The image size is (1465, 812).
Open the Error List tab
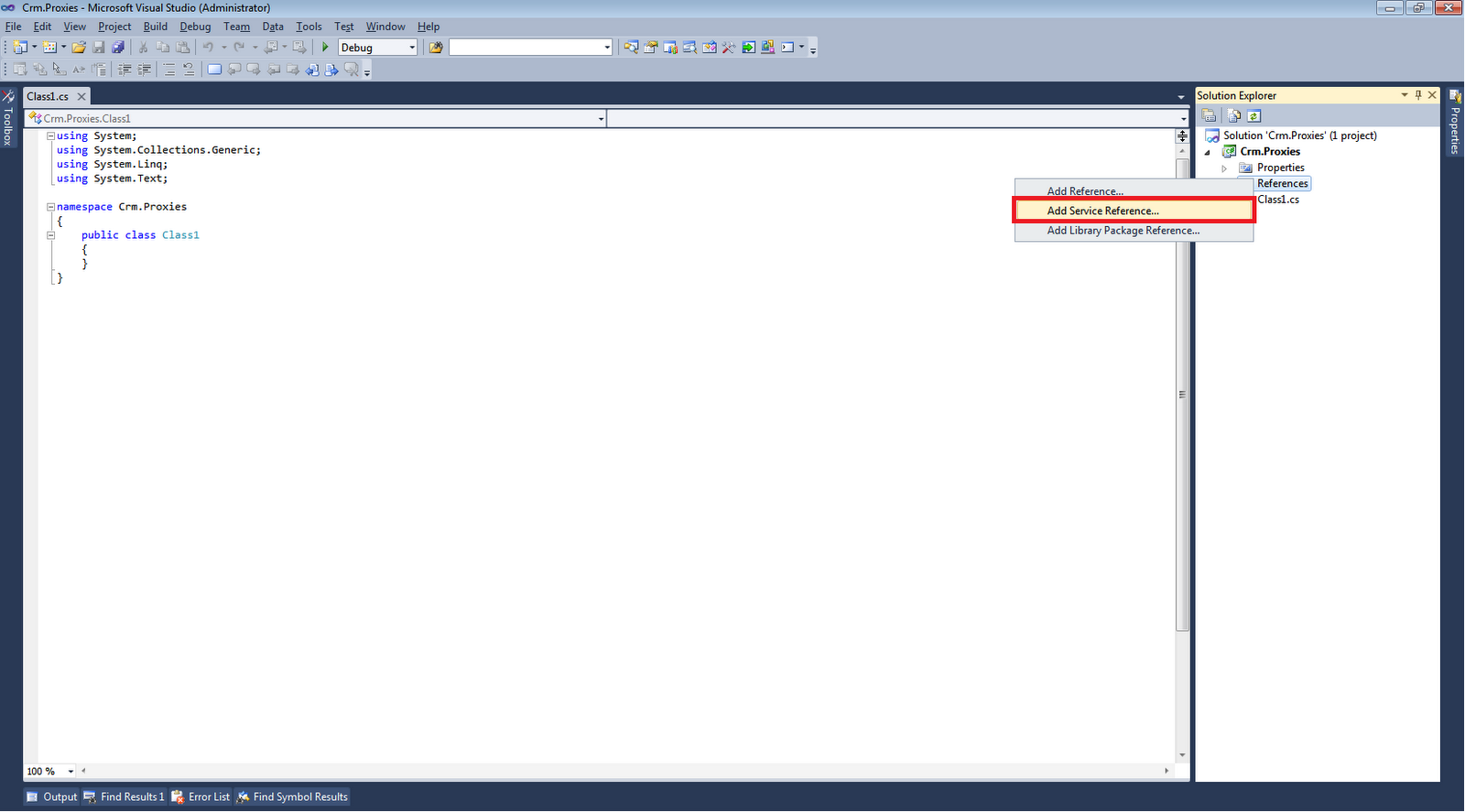201,797
